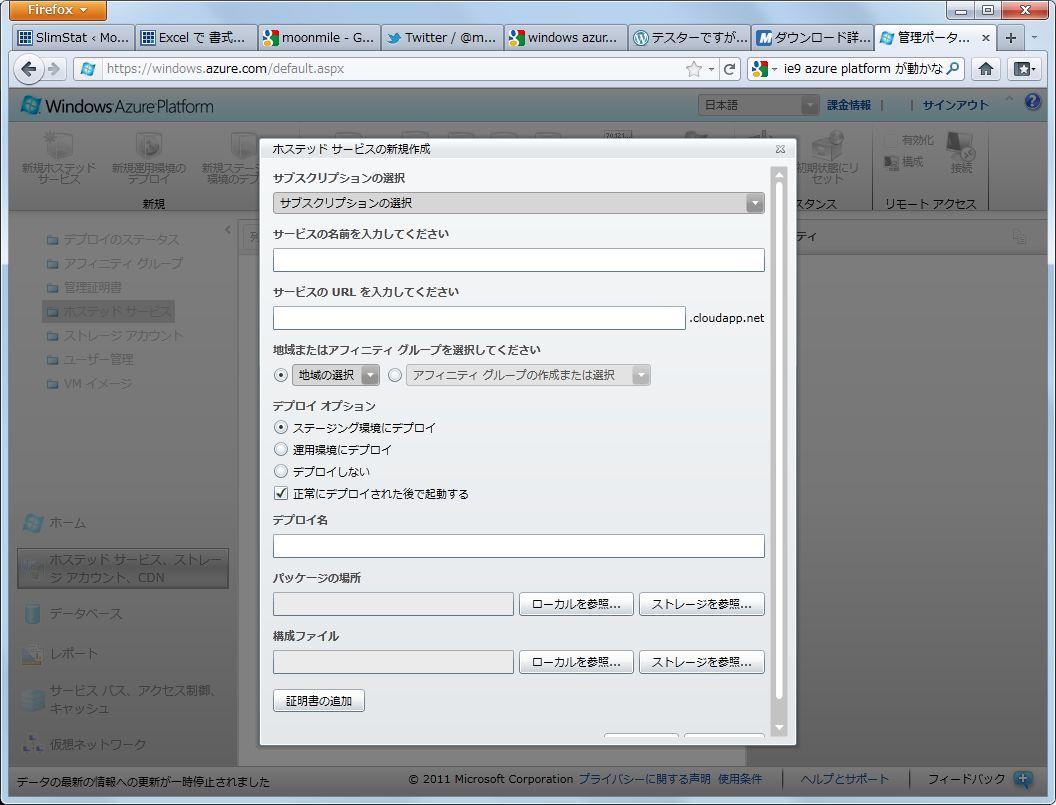Open the 日本語 language dropdown
Screen dimensions: 1056x805
point(759,105)
